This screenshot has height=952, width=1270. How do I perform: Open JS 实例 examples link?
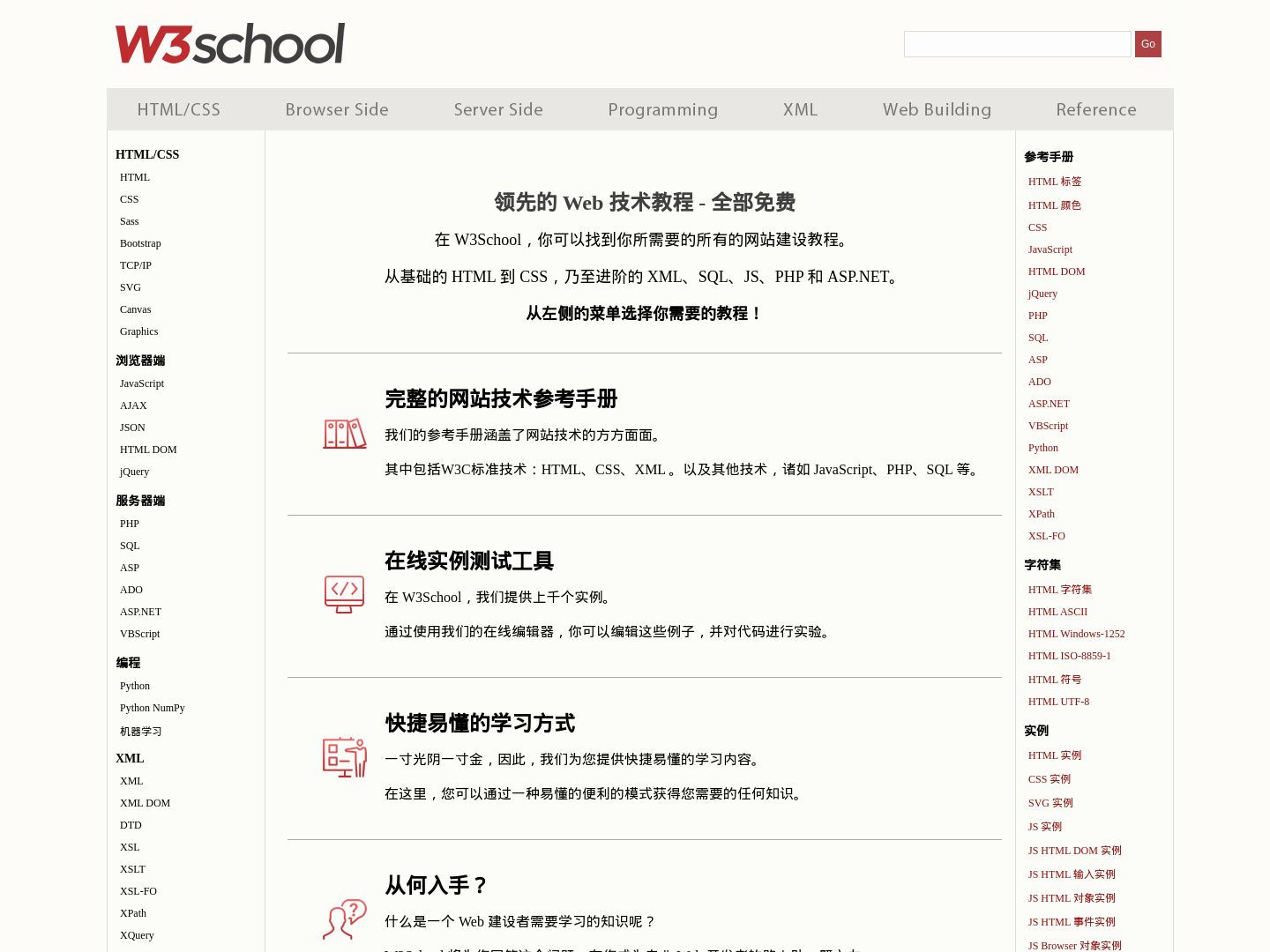click(x=1045, y=827)
